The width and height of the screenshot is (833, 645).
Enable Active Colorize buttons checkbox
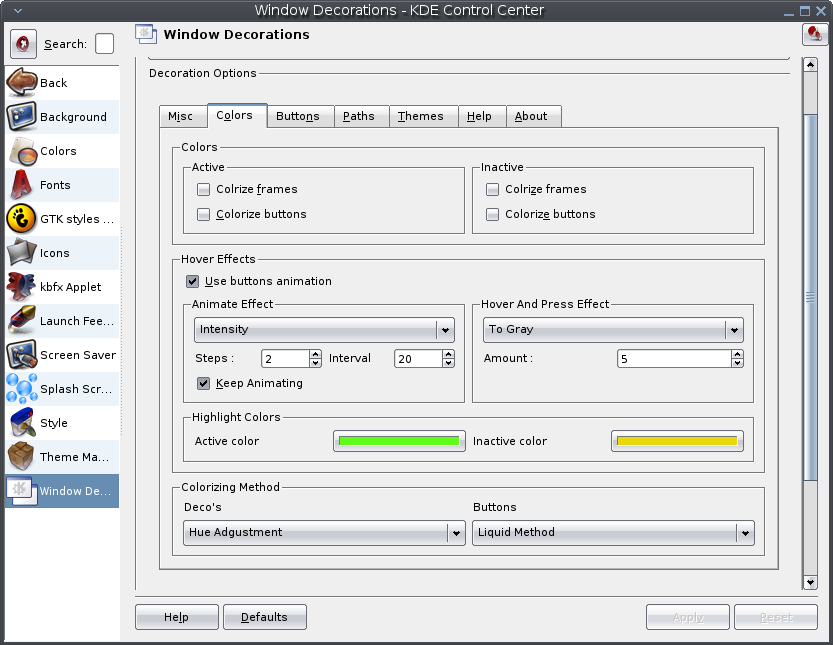(x=203, y=214)
